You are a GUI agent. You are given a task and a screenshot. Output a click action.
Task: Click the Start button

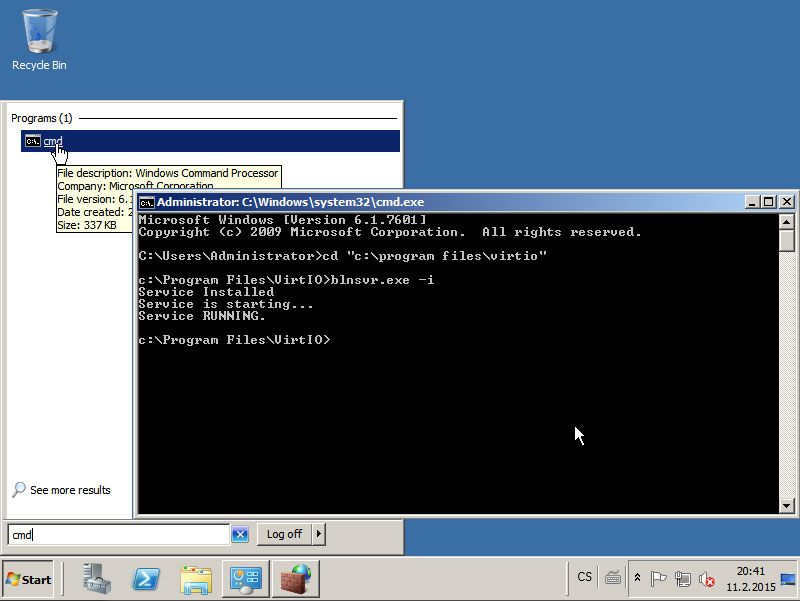(29, 579)
